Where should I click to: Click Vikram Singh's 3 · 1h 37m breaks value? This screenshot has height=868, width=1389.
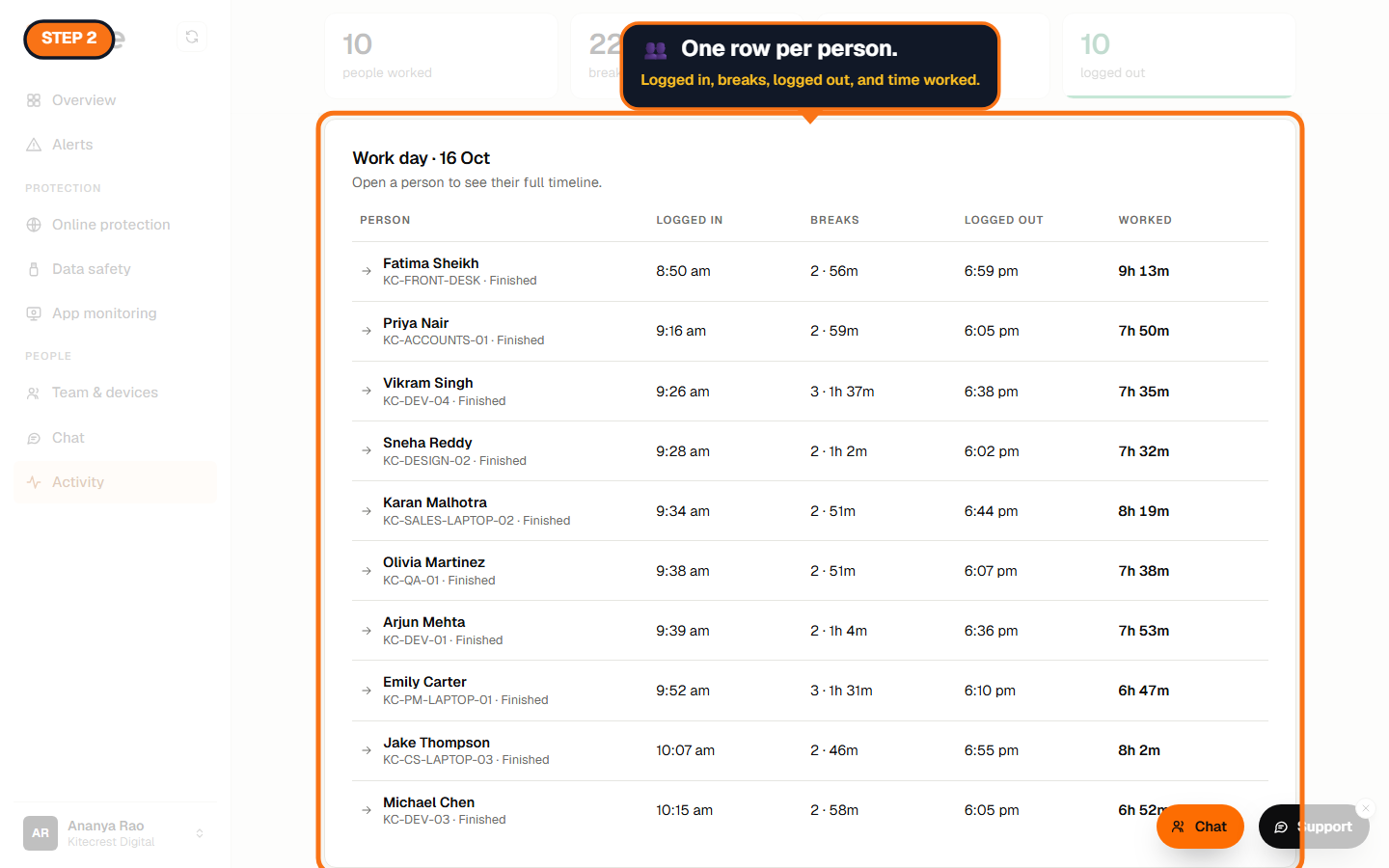click(x=842, y=392)
